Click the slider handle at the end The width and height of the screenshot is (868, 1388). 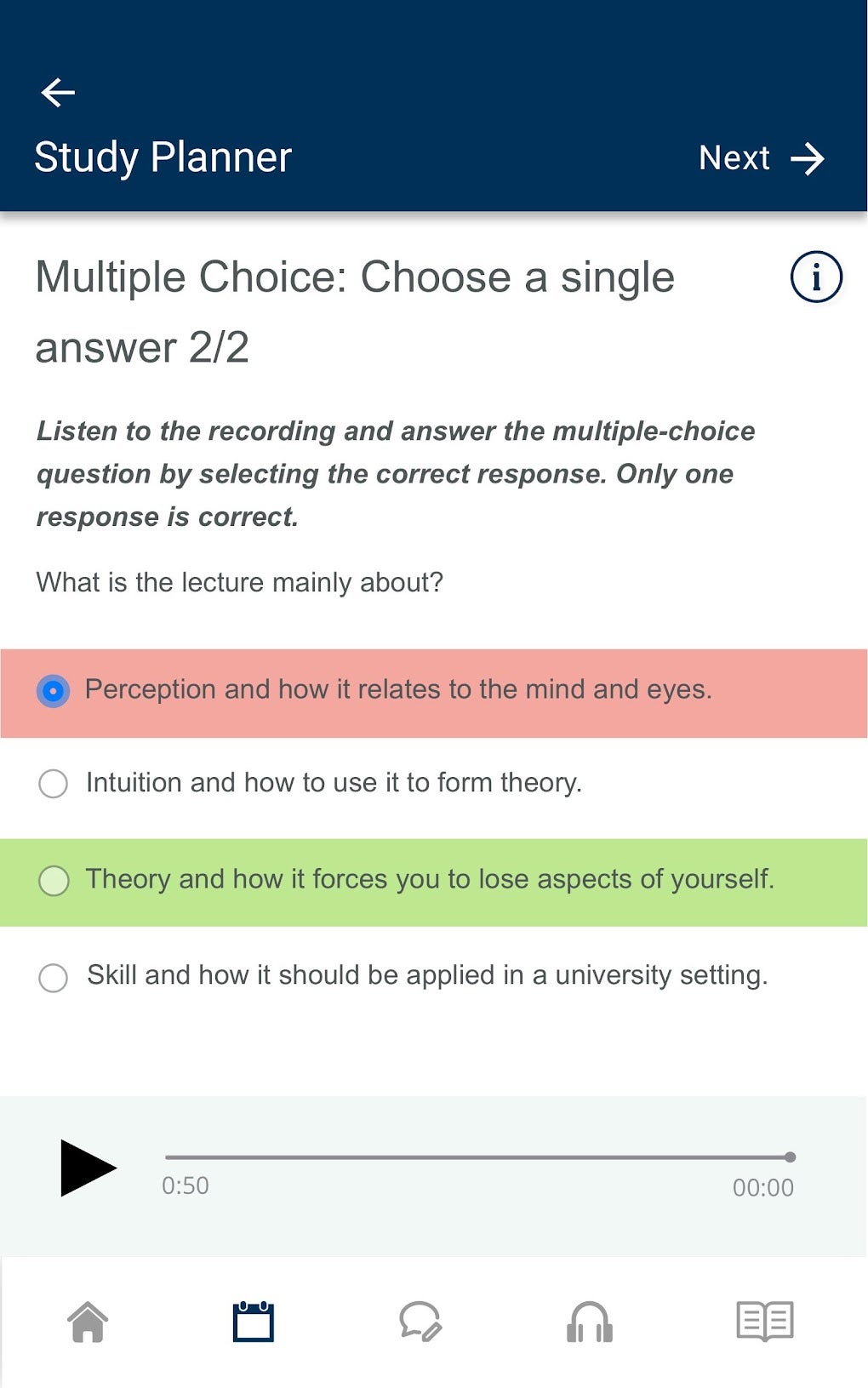791,1157
